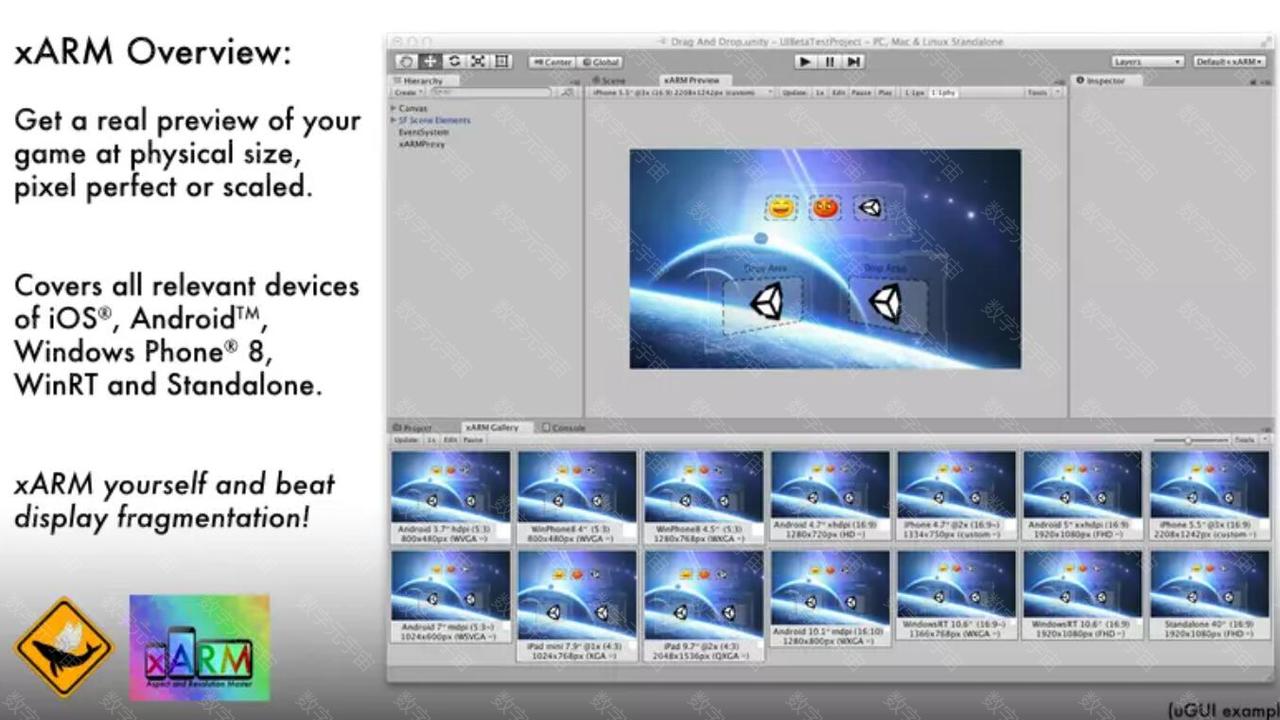
Task: Select the 1:1phy physical size mode
Action: 944,92
